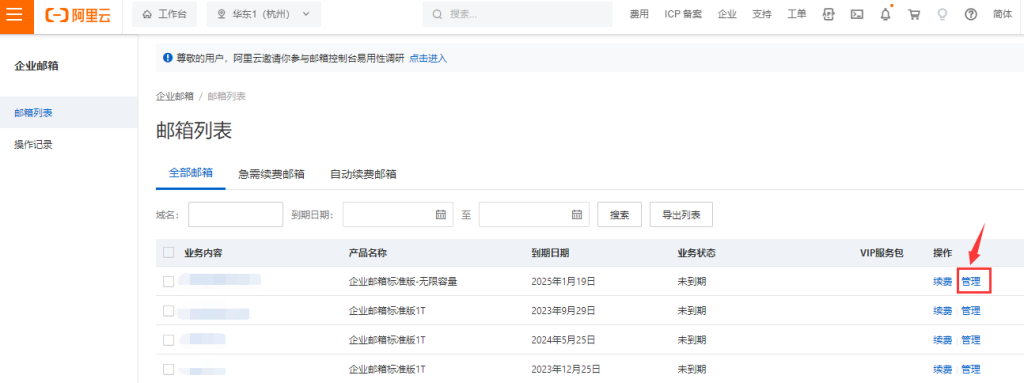Click 续费 for the 2023年12月25日 row
Screen dimensions: 1024x383
coord(942,369)
